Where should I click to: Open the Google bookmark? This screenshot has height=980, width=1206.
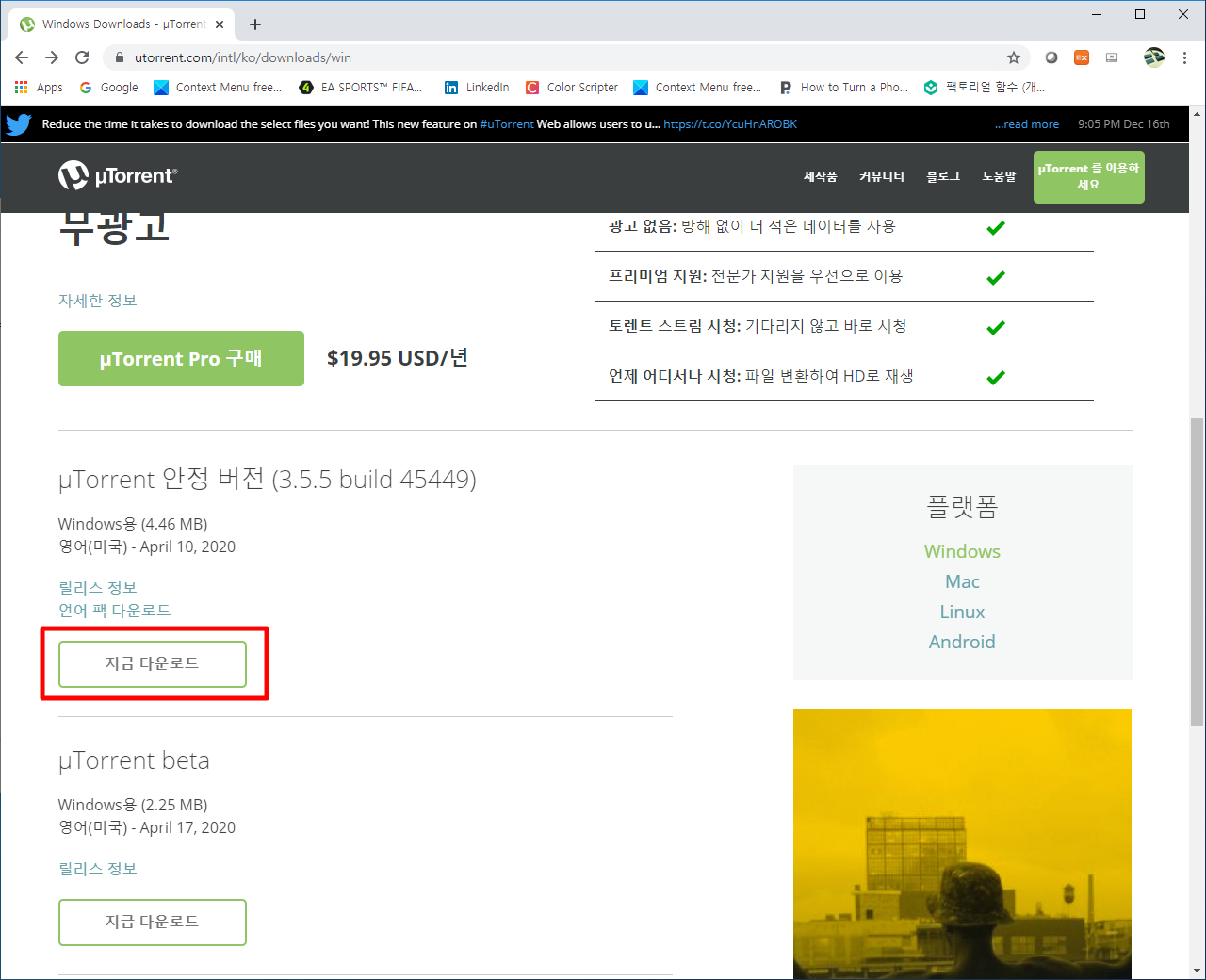pos(108,88)
